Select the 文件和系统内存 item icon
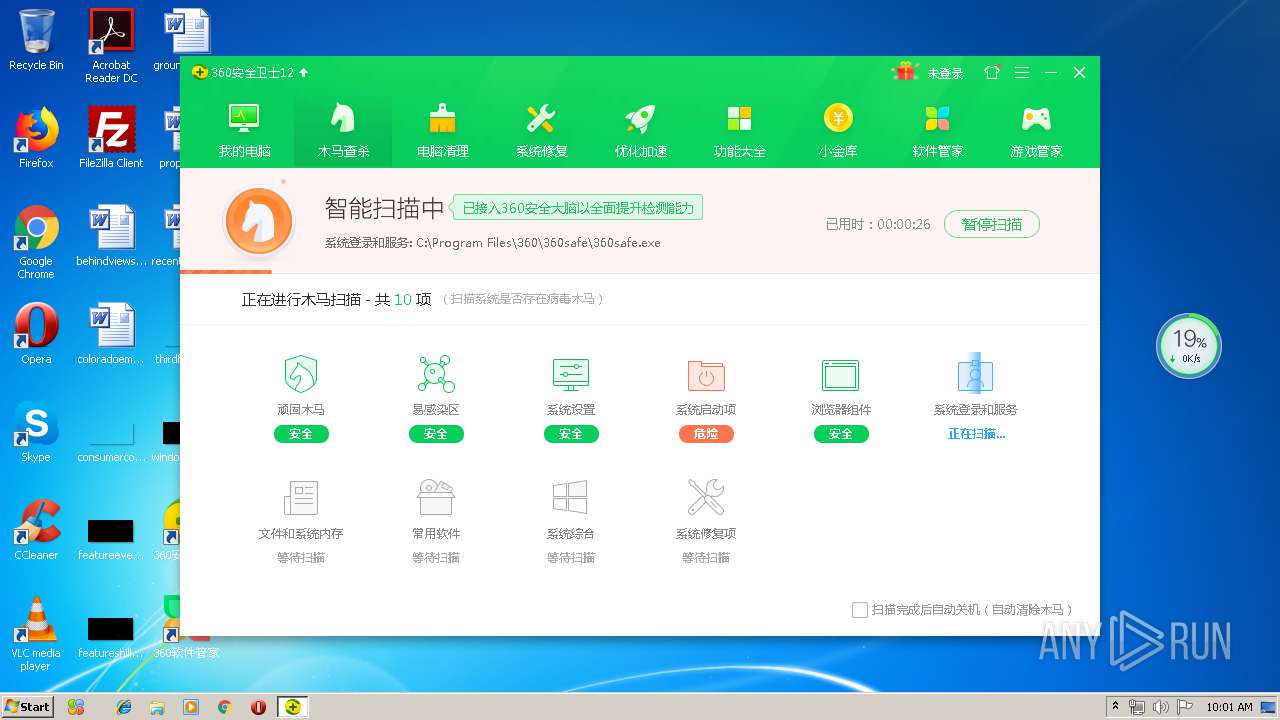Viewport: 1280px width, 720px height. [x=301, y=498]
